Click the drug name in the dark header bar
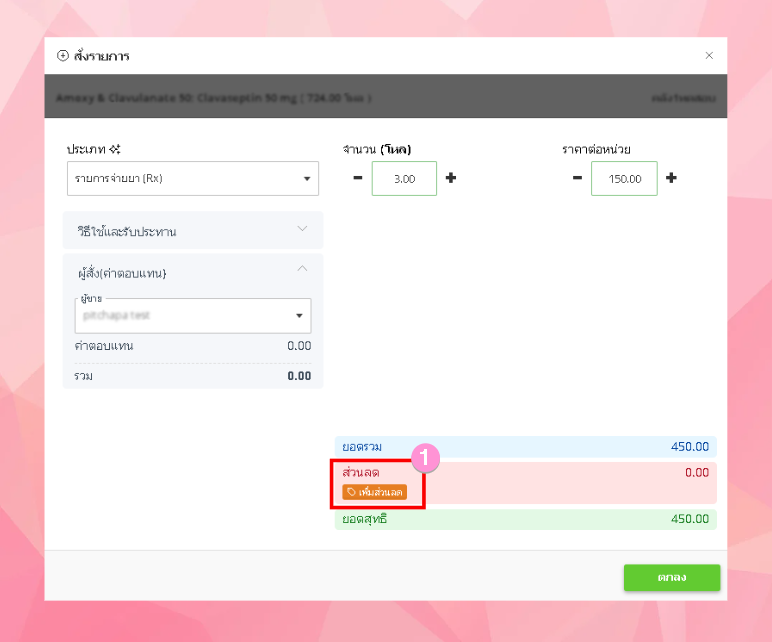This screenshot has height=642, width=772. point(213,98)
